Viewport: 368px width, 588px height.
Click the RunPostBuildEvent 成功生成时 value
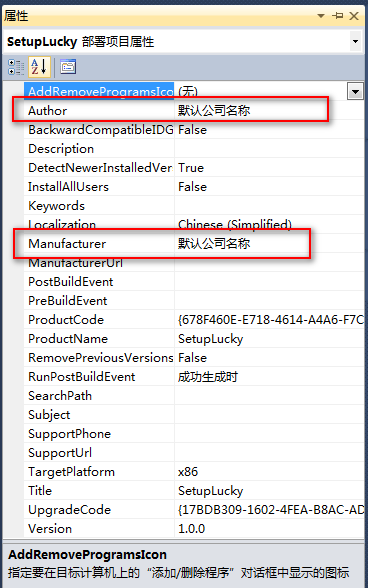[208, 377]
